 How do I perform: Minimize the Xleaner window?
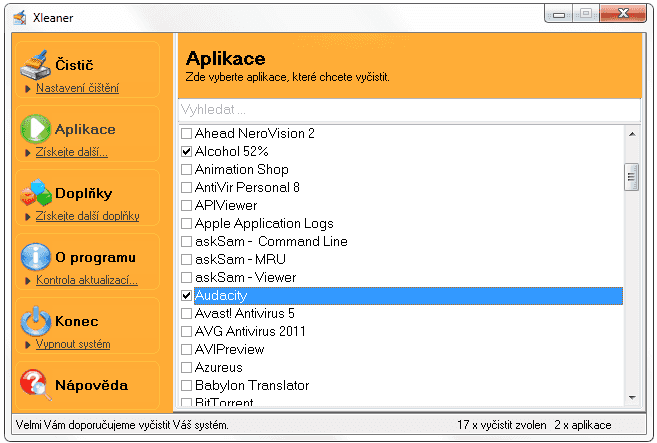click(559, 14)
